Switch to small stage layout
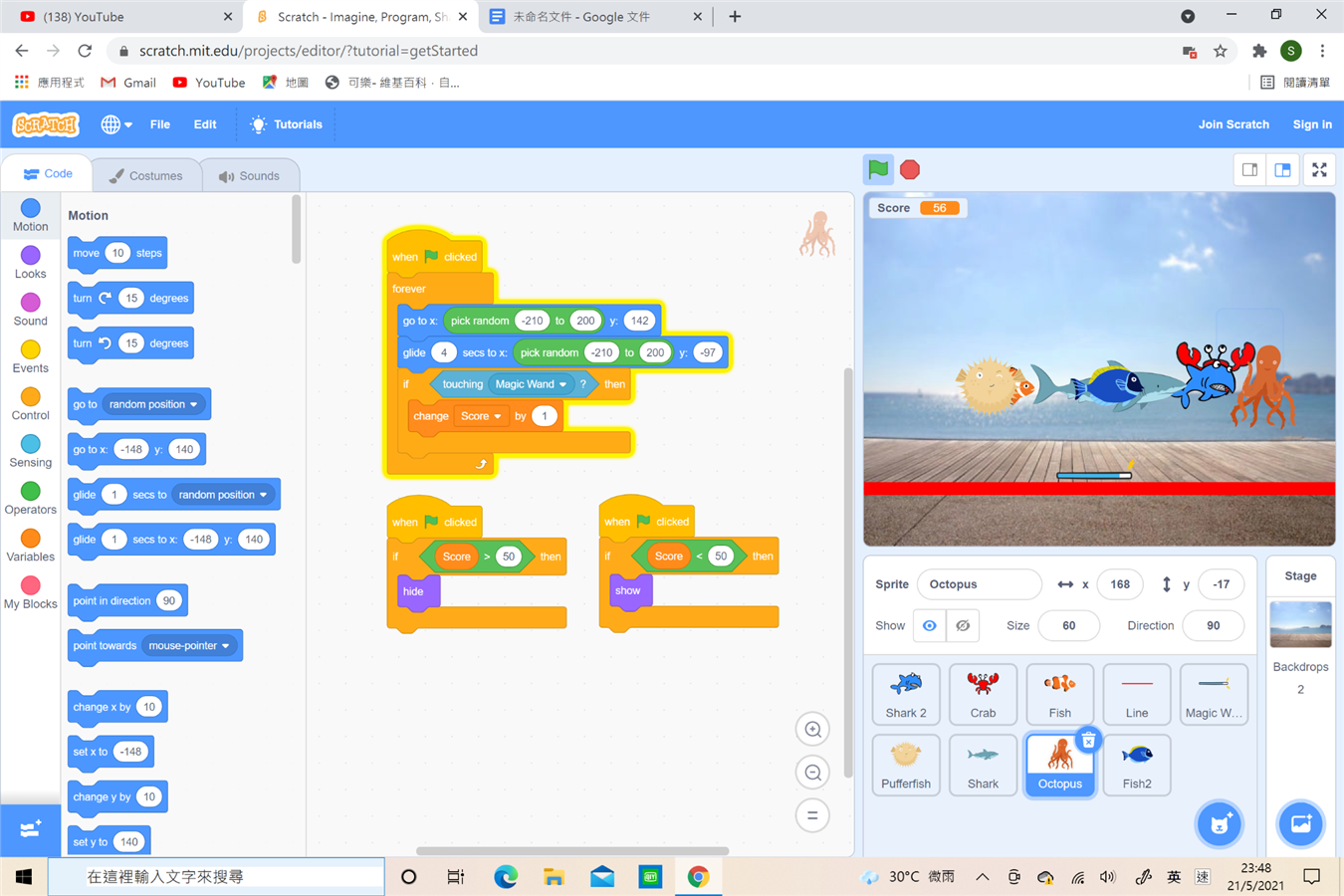 coord(1249,170)
